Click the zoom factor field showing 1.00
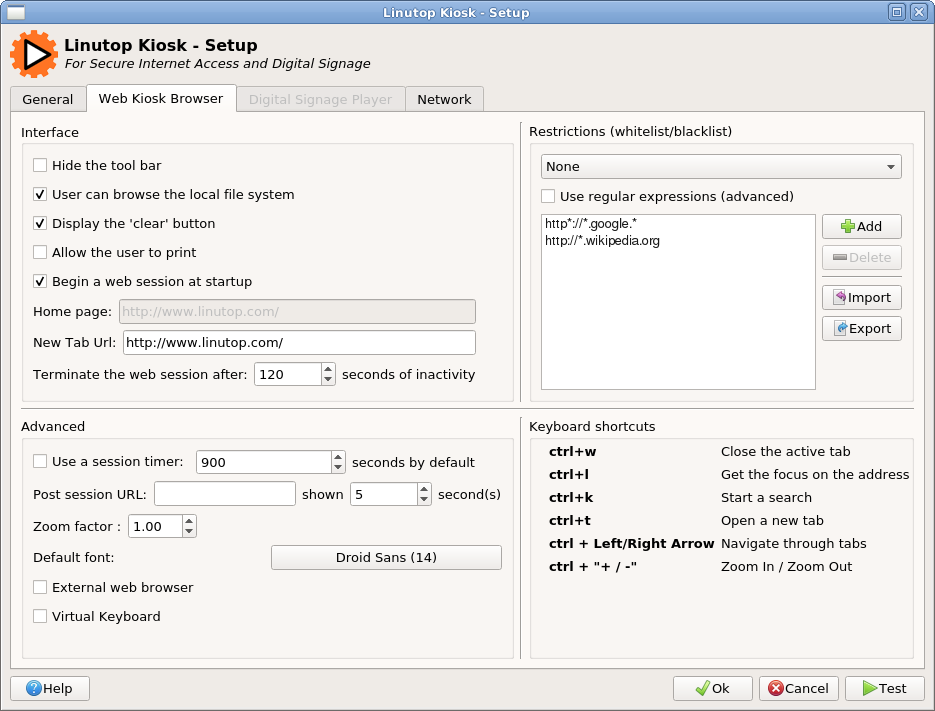 [x=156, y=526]
